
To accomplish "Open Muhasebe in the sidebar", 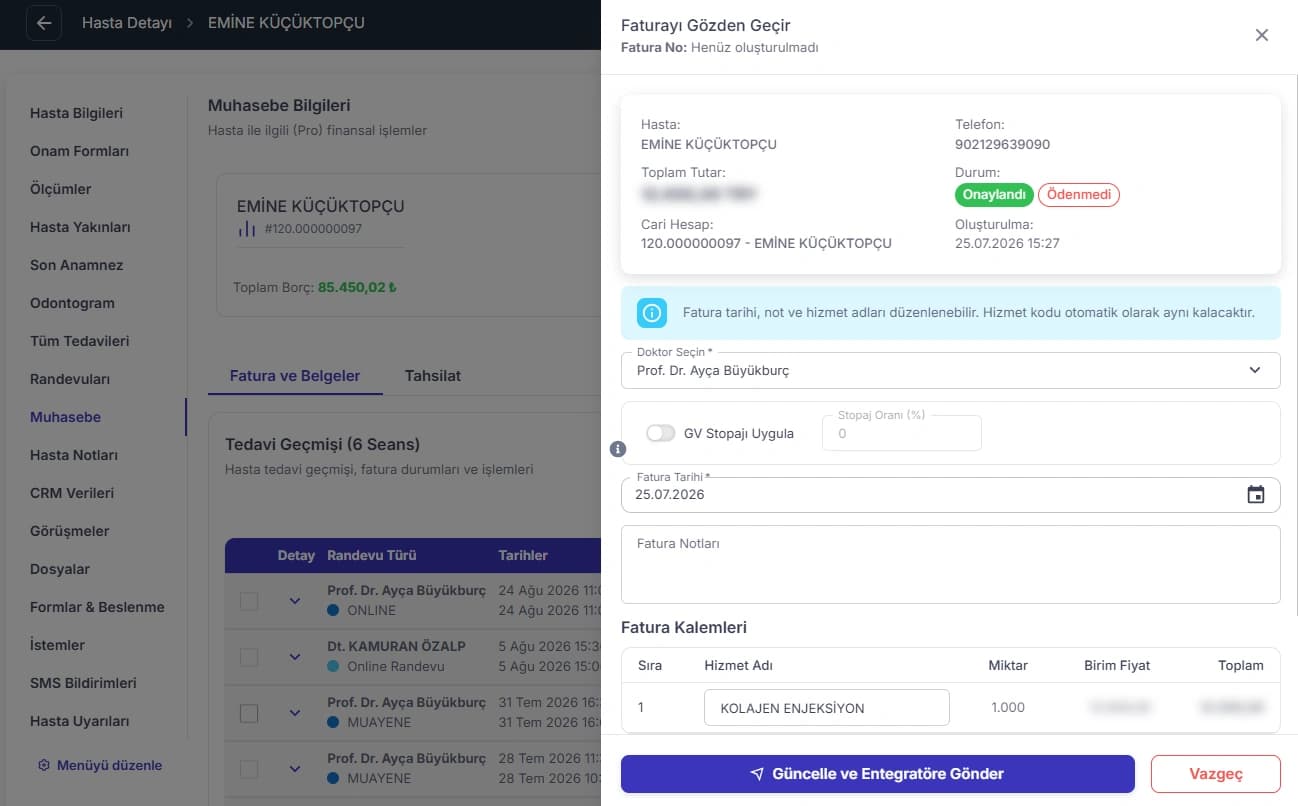I will coord(66,417).
